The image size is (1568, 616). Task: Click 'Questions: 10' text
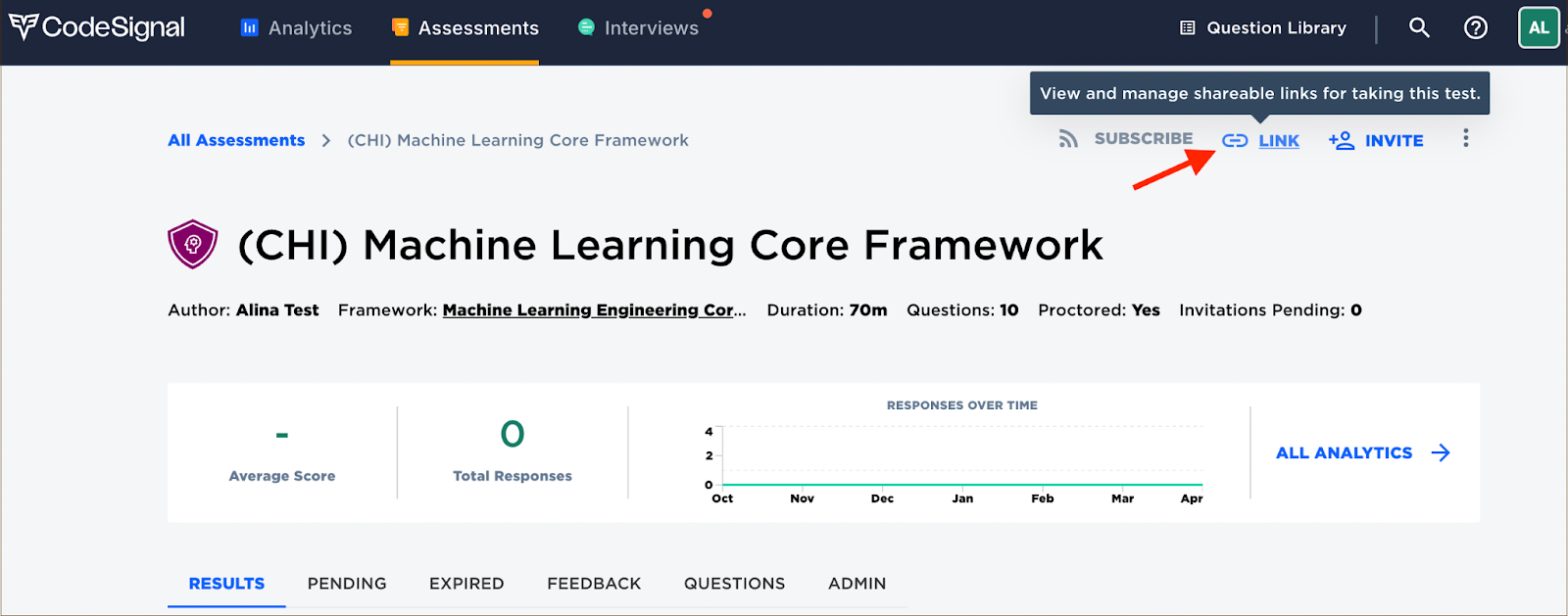click(x=962, y=309)
